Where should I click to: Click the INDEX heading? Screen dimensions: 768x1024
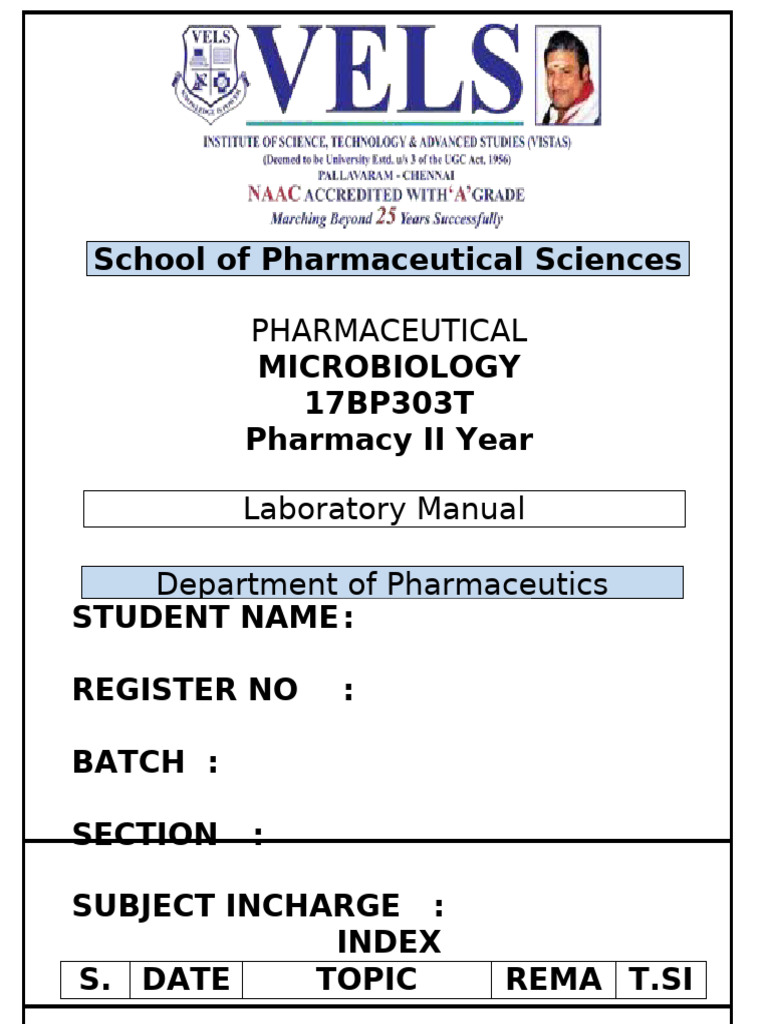tap(389, 942)
